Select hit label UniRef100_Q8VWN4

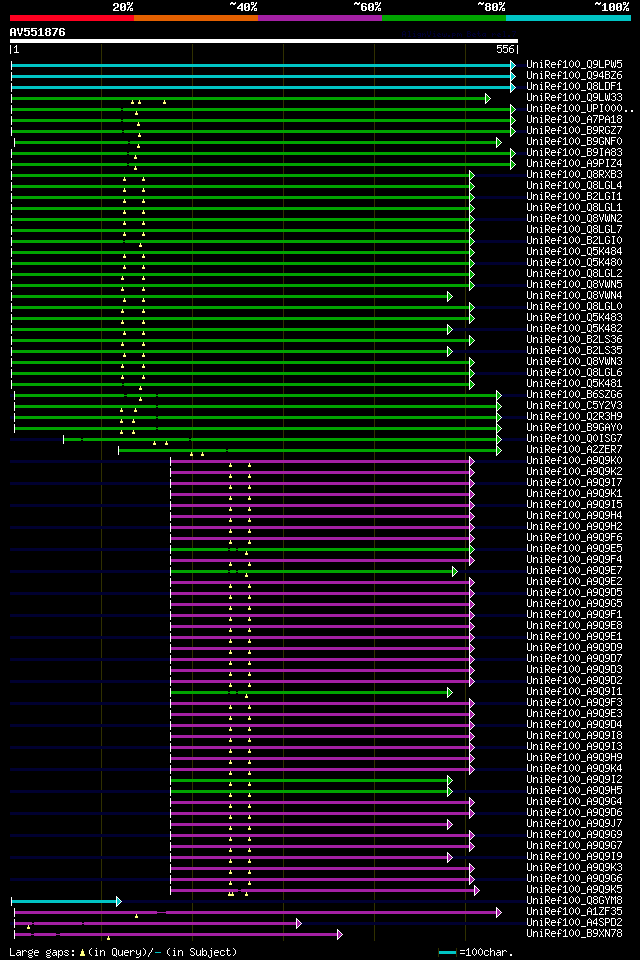coord(574,296)
